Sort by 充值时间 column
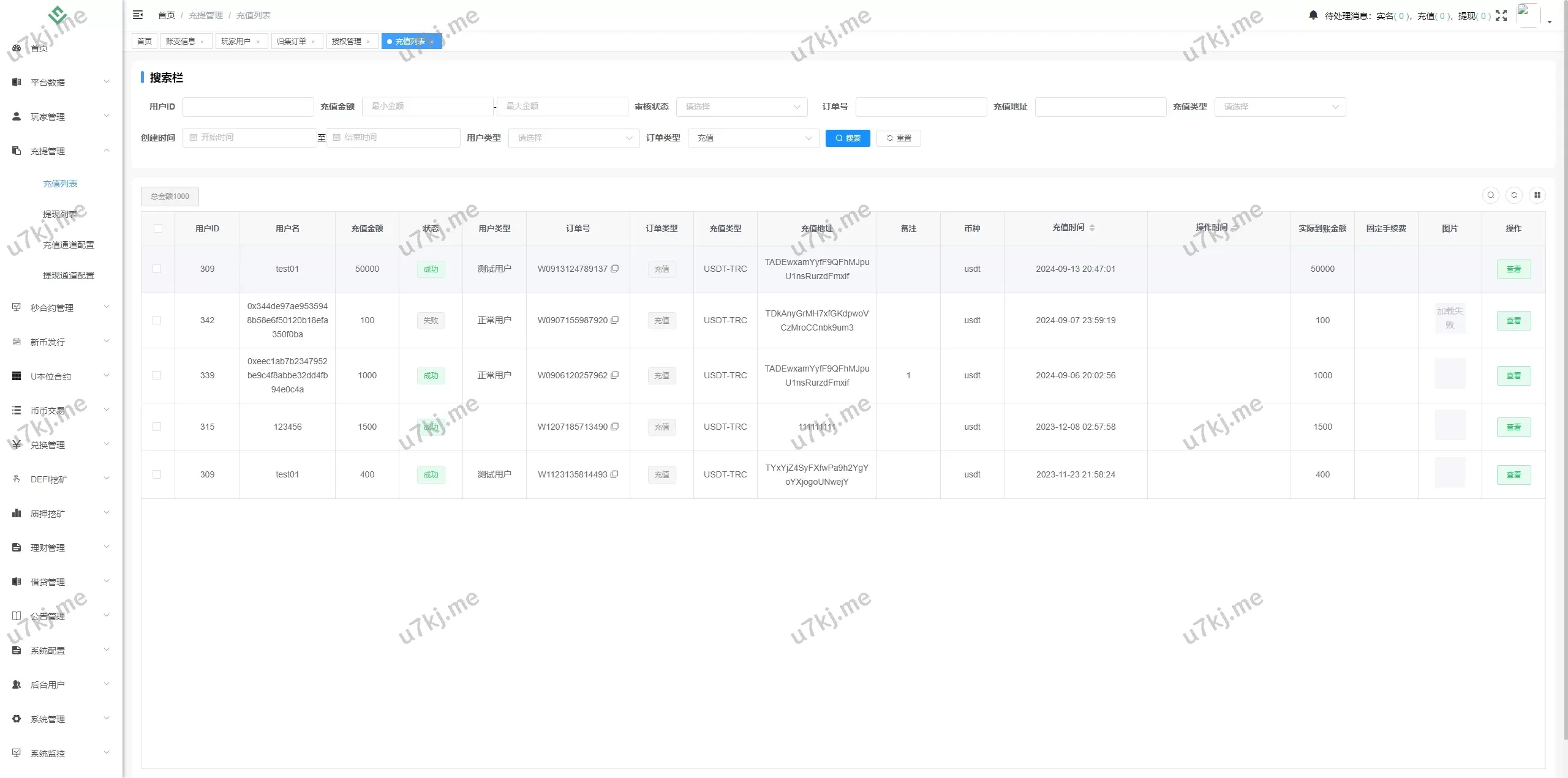Viewport: 1568px width, 778px height. click(x=1091, y=228)
